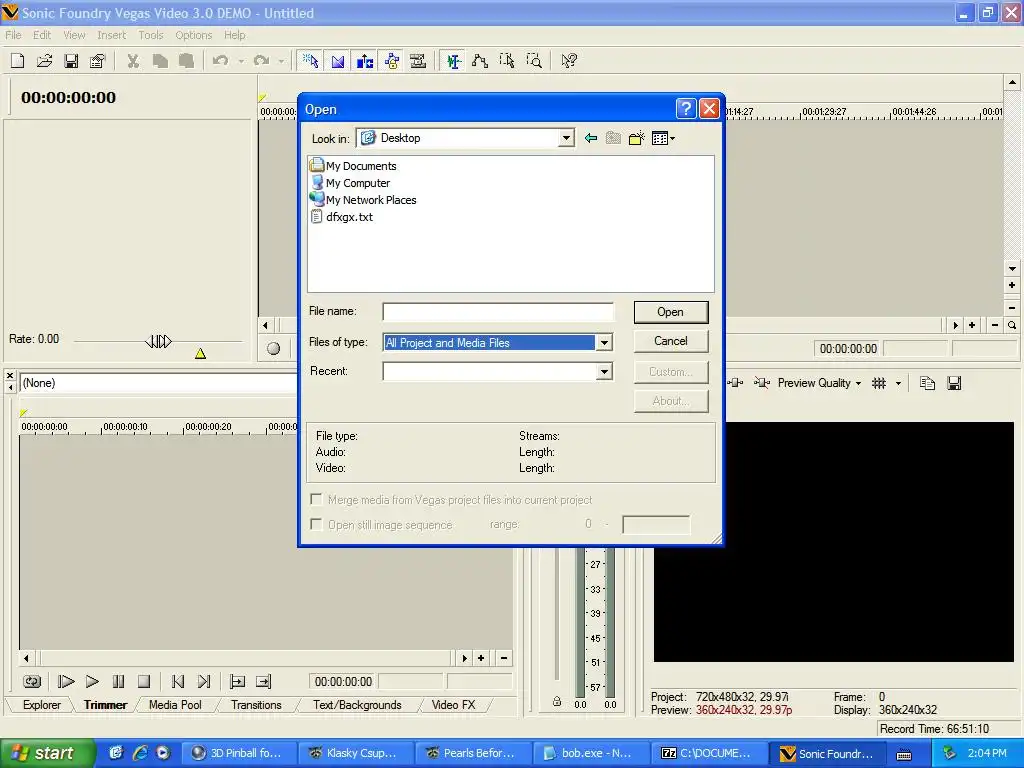Viewport: 1024px width, 768px height.
Task: Click the Windows start button
Action: (x=46, y=753)
